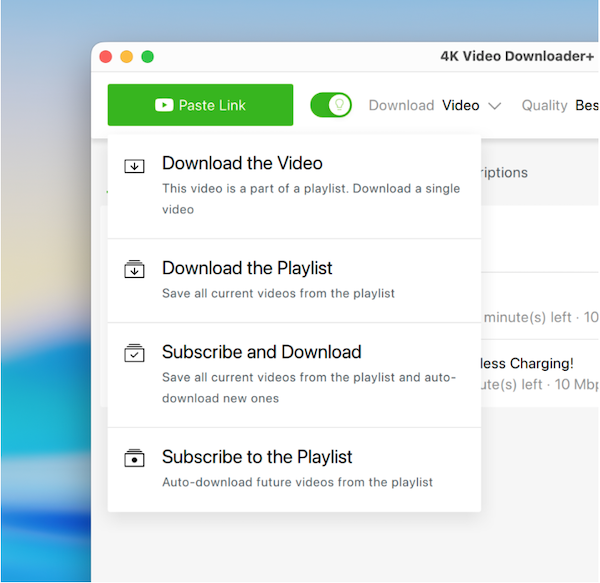Close the 4K Video Downloader+ window

click(x=107, y=57)
